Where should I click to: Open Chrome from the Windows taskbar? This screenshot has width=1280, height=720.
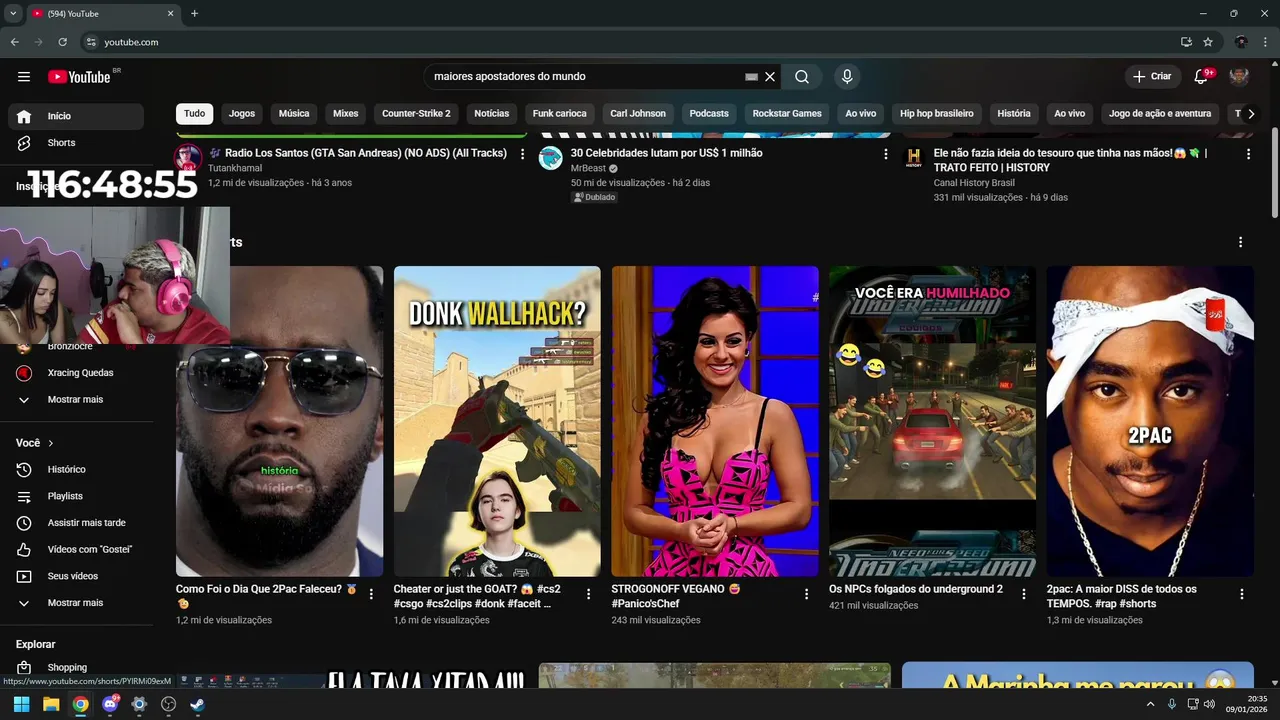tap(80, 704)
